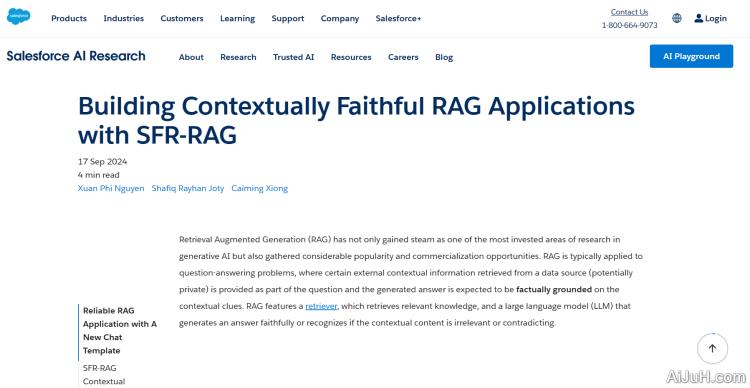Open the globe language selector
Viewport: 750px width, 388px height.
click(677, 18)
